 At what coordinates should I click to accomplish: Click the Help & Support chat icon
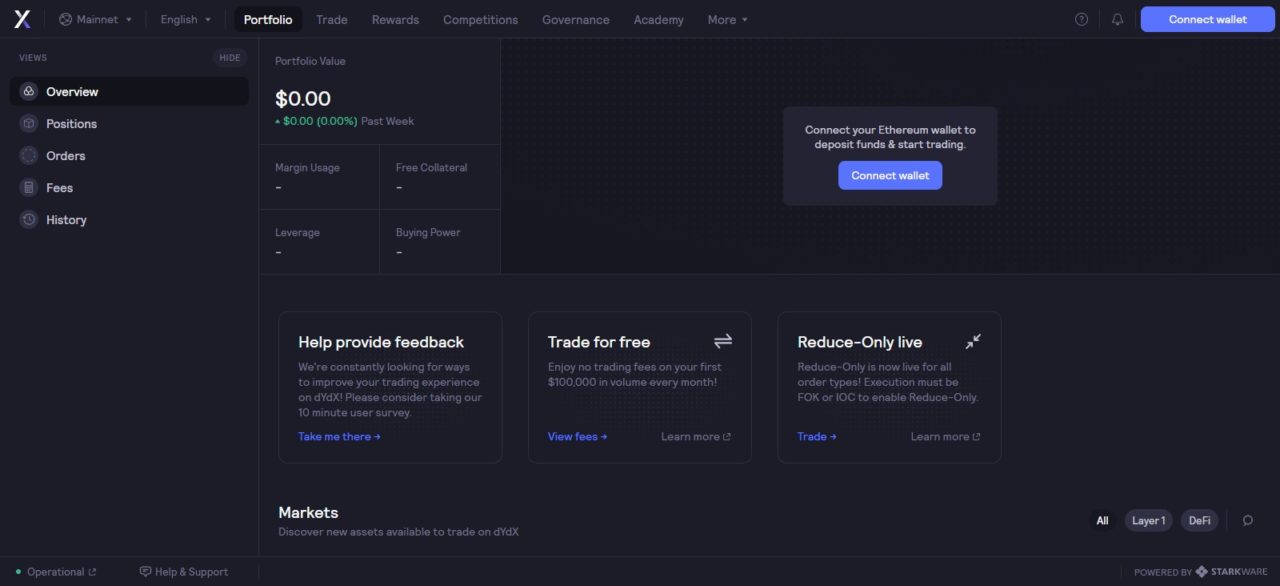click(x=145, y=572)
